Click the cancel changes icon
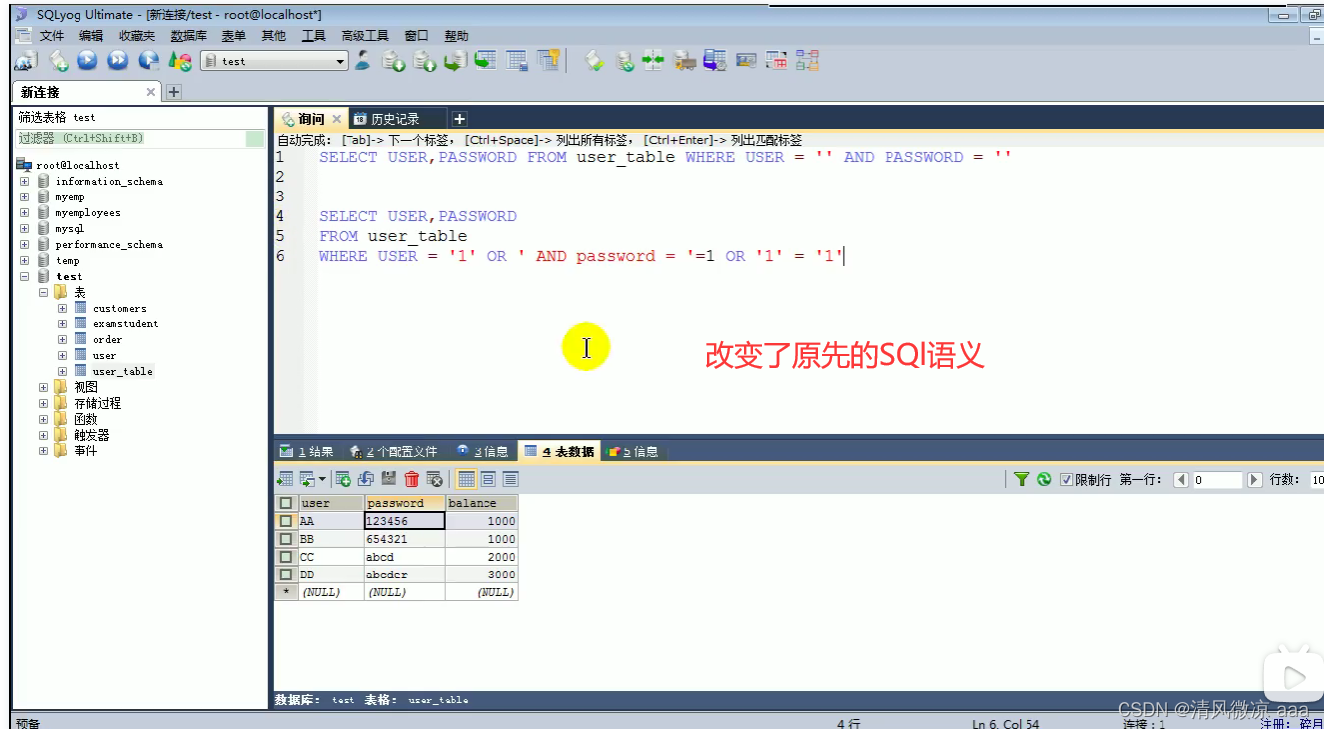Viewport: 1324px width, 729px height. 434,479
